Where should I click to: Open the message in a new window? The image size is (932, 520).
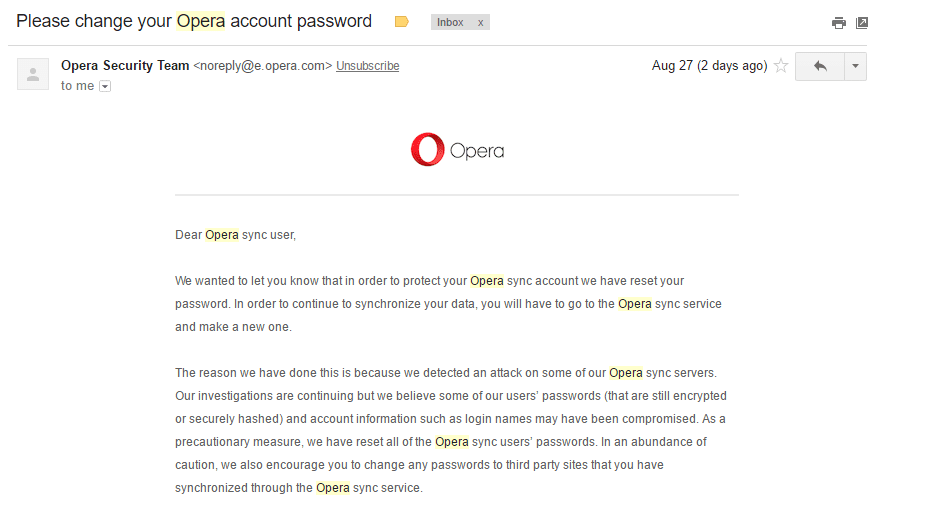pyautogui.click(x=862, y=23)
